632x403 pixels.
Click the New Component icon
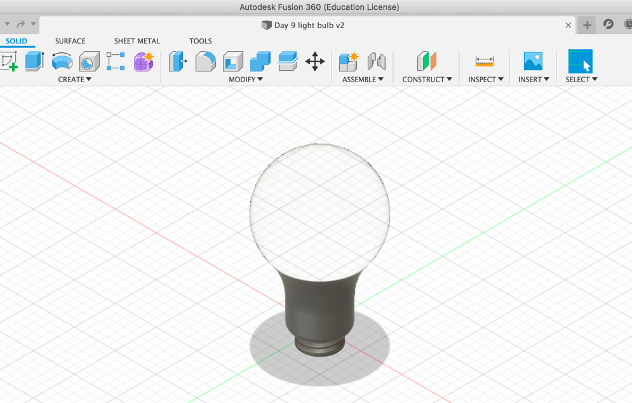coord(349,62)
